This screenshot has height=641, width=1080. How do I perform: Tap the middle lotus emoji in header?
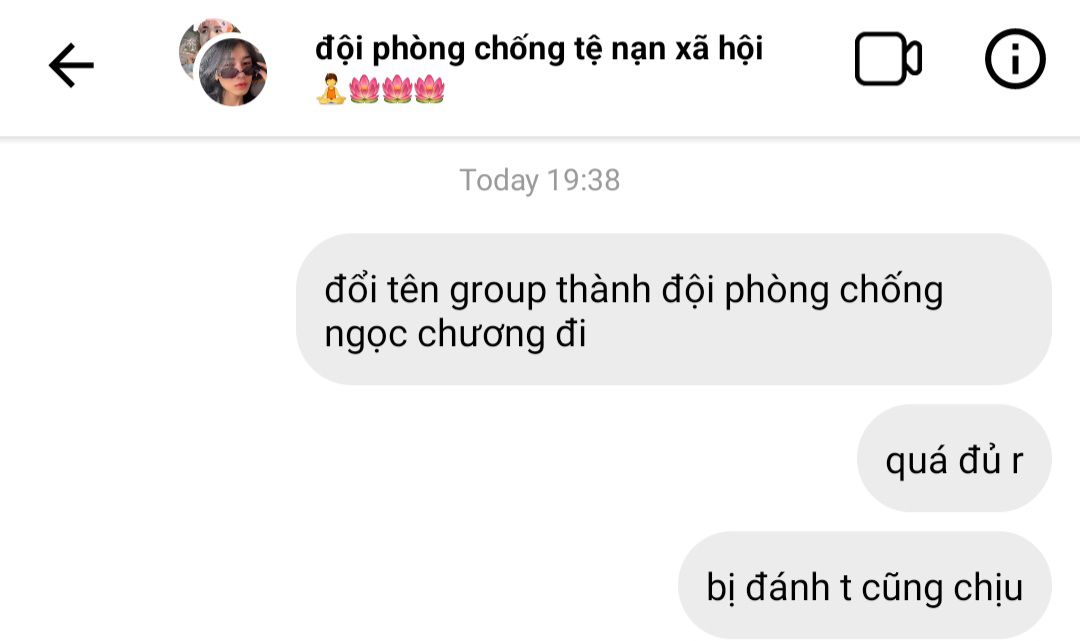click(397, 90)
